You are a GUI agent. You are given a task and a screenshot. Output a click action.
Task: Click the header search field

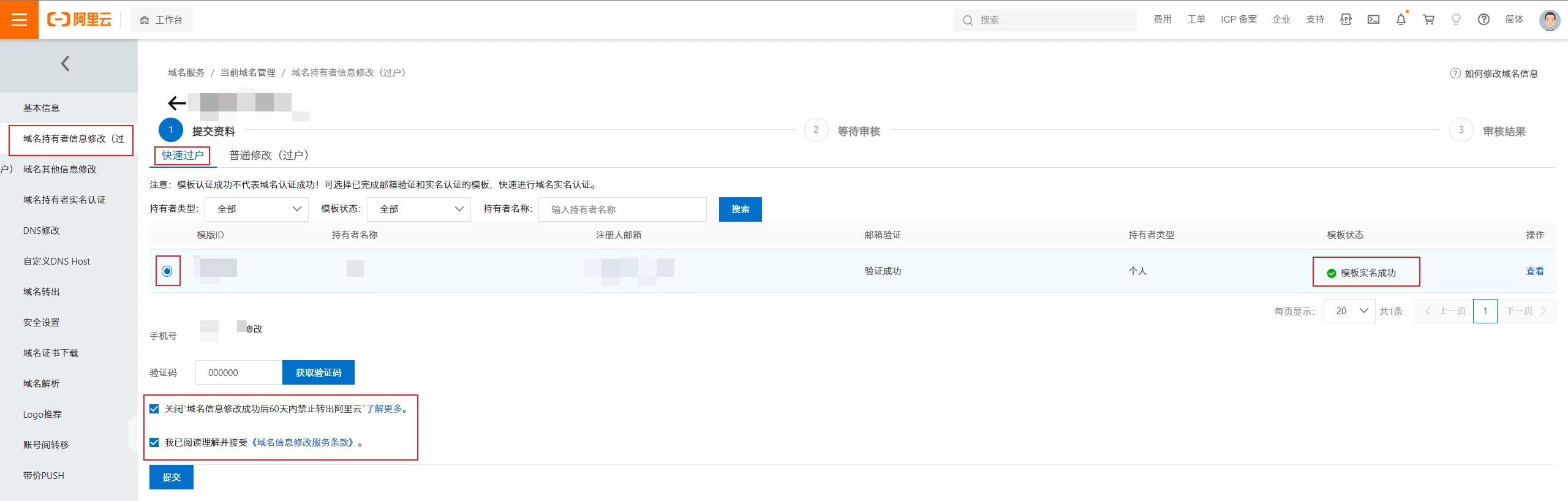coord(1044,20)
